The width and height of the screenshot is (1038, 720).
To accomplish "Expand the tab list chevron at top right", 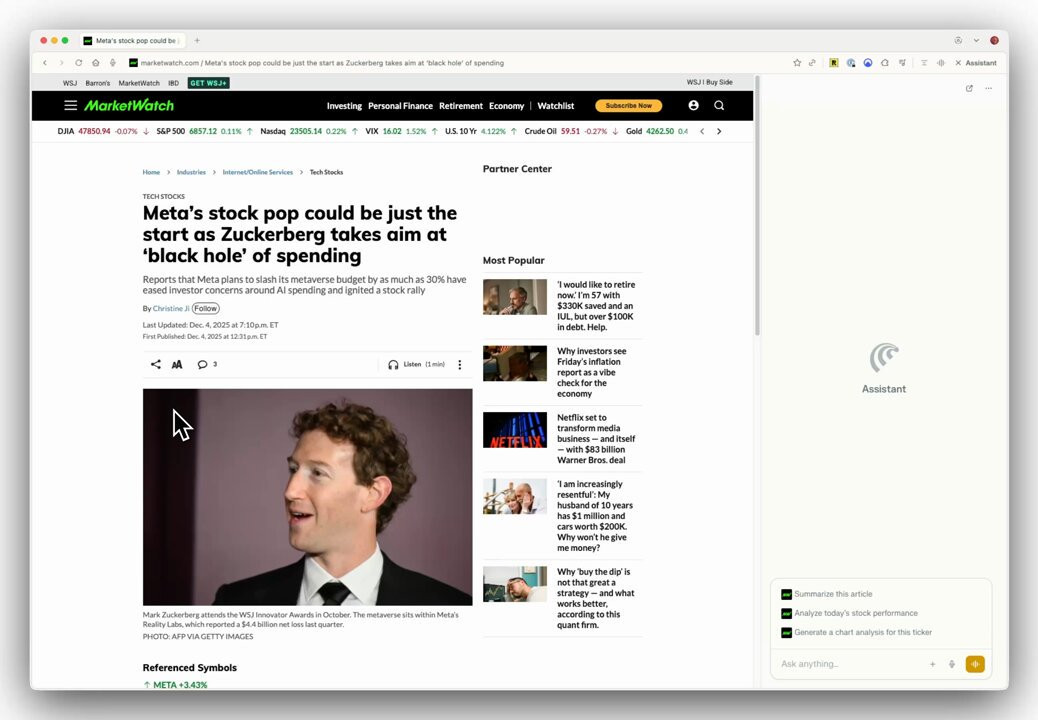I will (x=976, y=40).
